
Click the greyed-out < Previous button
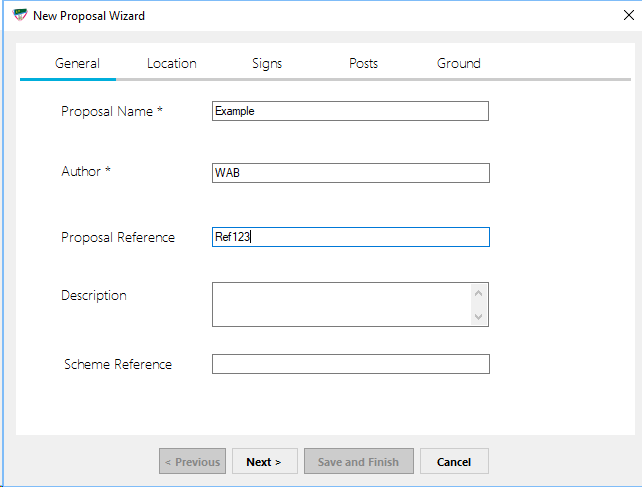(x=192, y=461)
